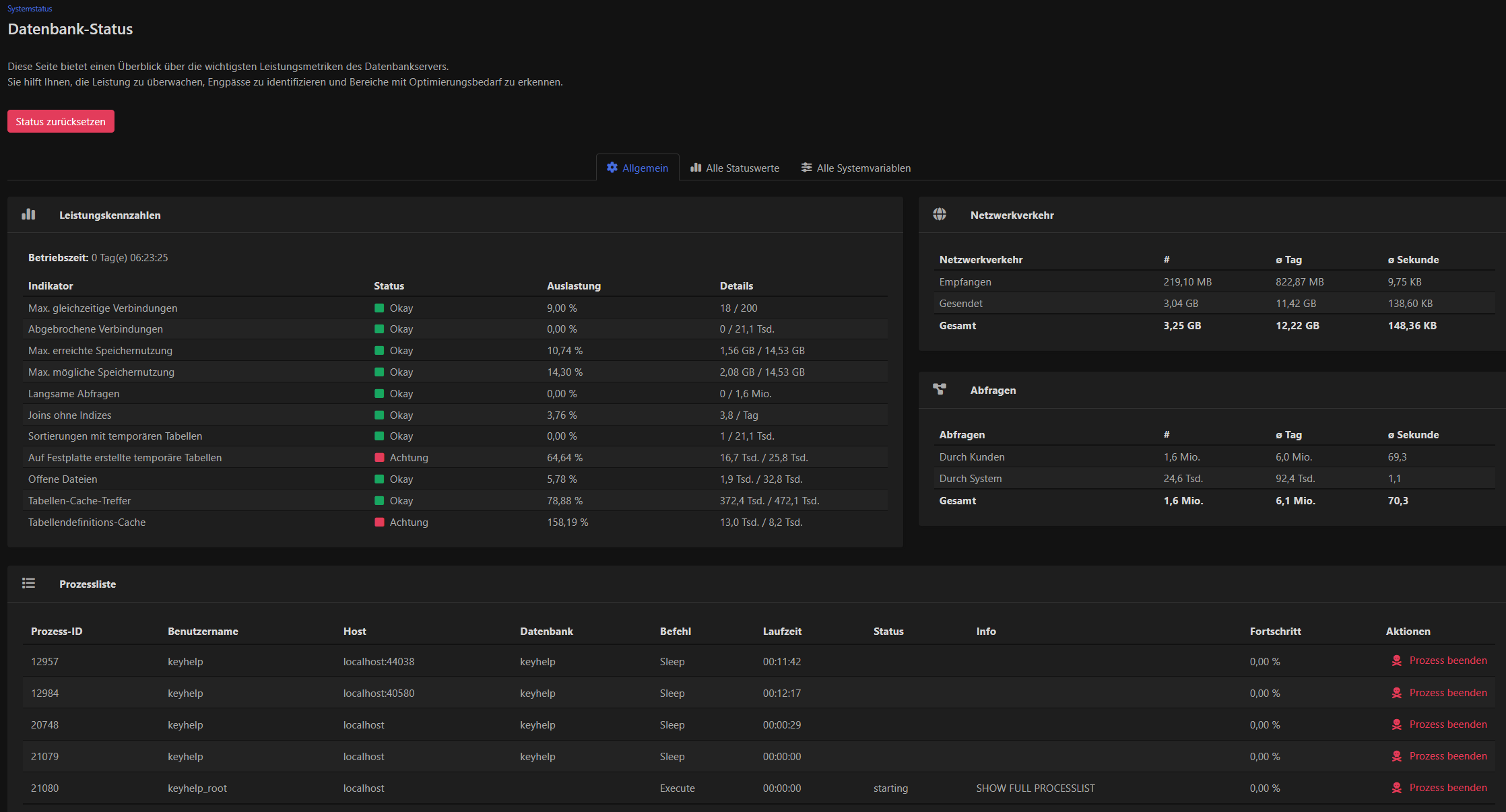The width and height of the screenshot is (1506, 812).
Task: End process 12984 via Prozess beenden
Action: (x=1447, y=693)
